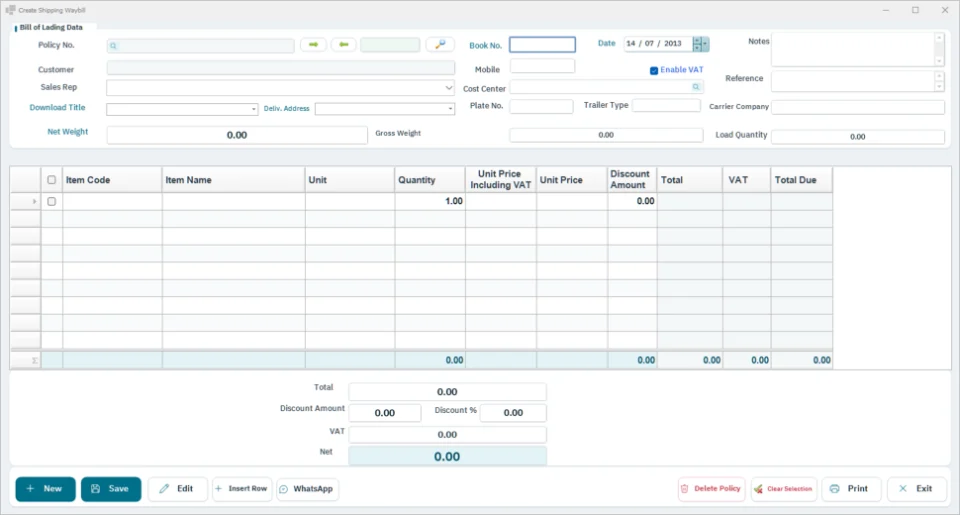Open the Download Title dropdown
The height and width of the screenshot is (515, 960).
253,110
